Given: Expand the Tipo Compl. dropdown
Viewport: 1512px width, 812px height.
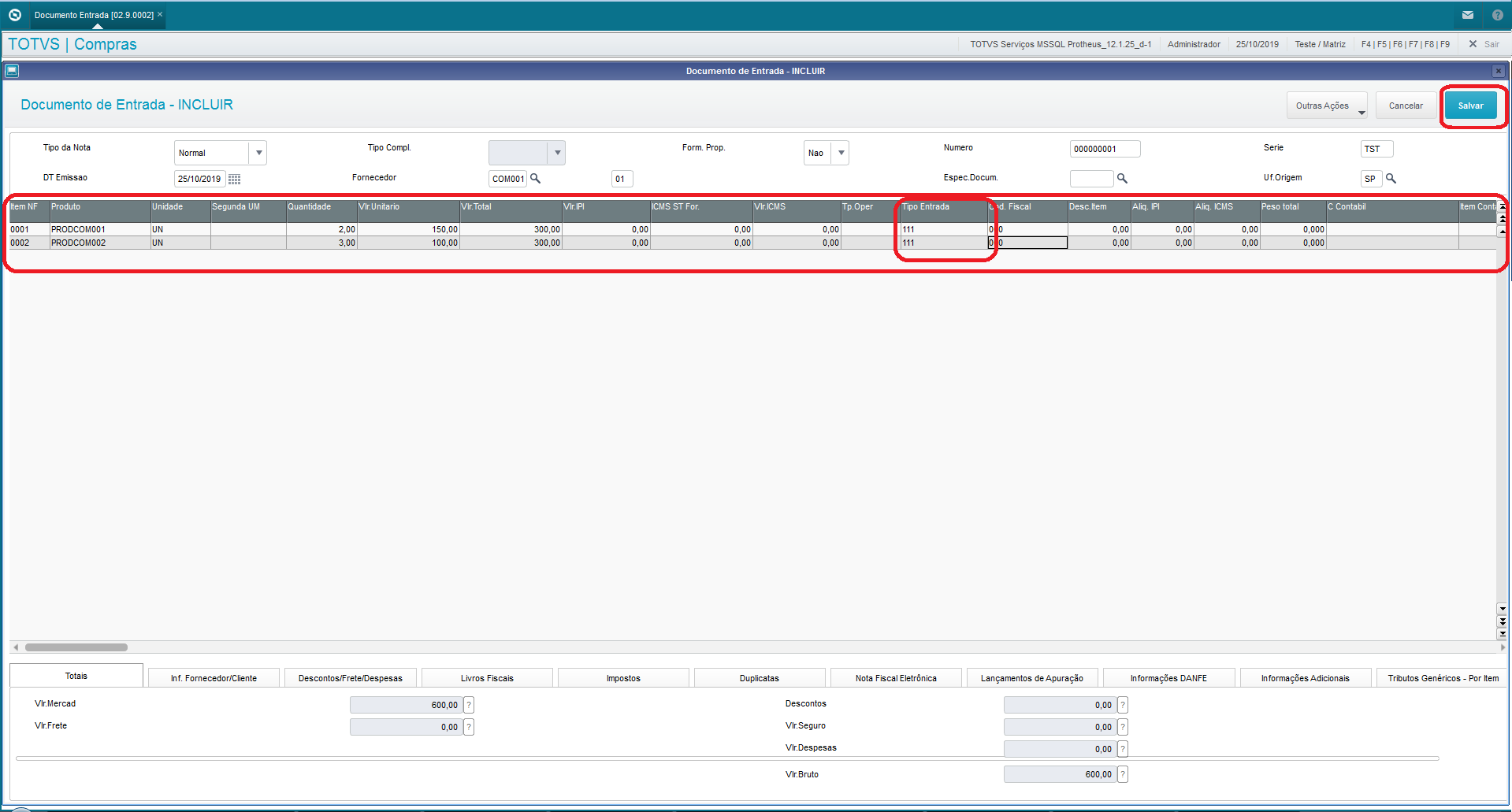Looking at the screenshot, I should point(557,153).
